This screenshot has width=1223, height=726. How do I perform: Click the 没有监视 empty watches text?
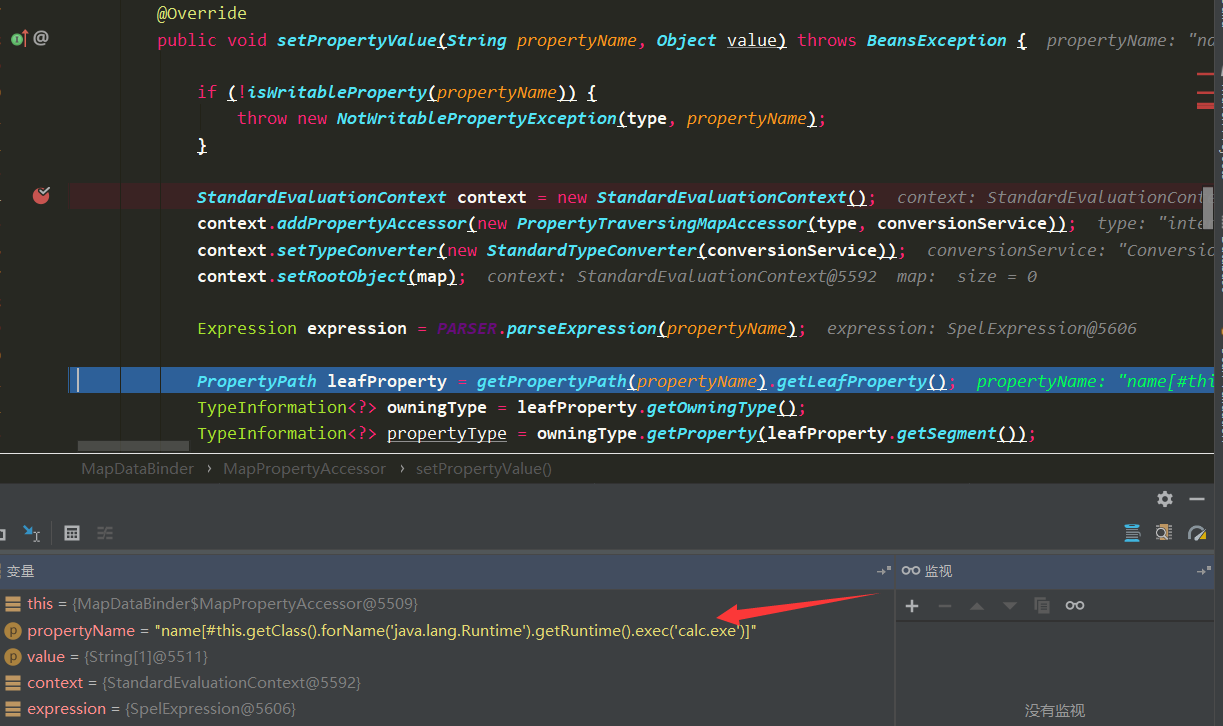[x=1055, y=710]
